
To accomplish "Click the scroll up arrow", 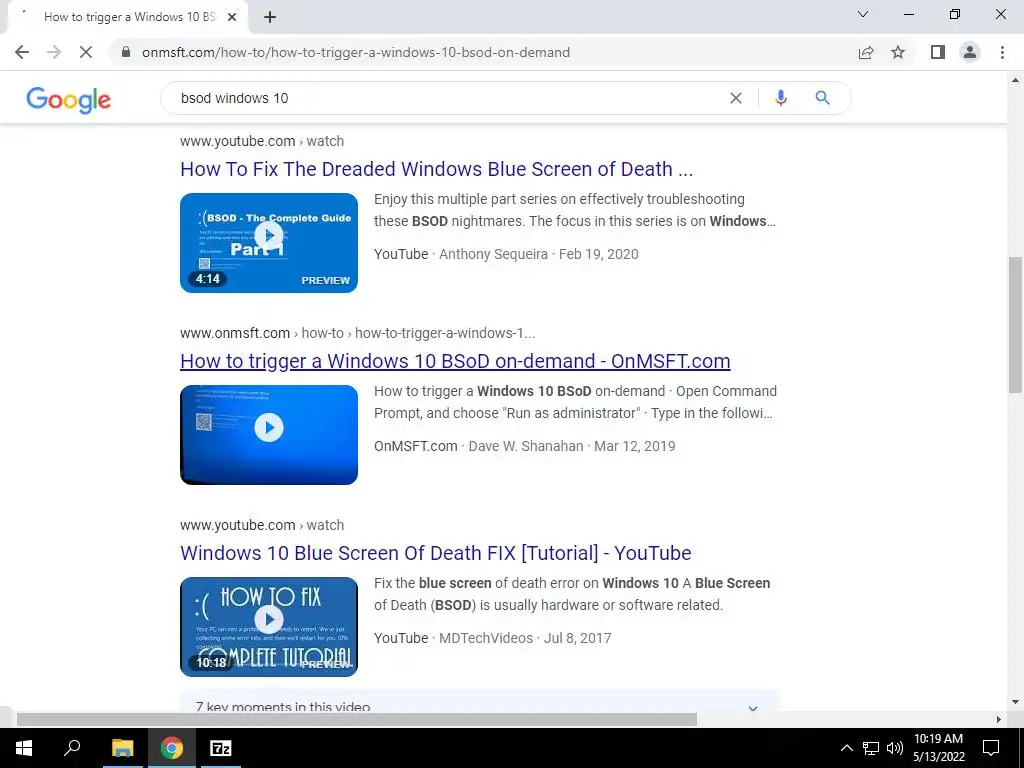I will [x=1015, y=80].
